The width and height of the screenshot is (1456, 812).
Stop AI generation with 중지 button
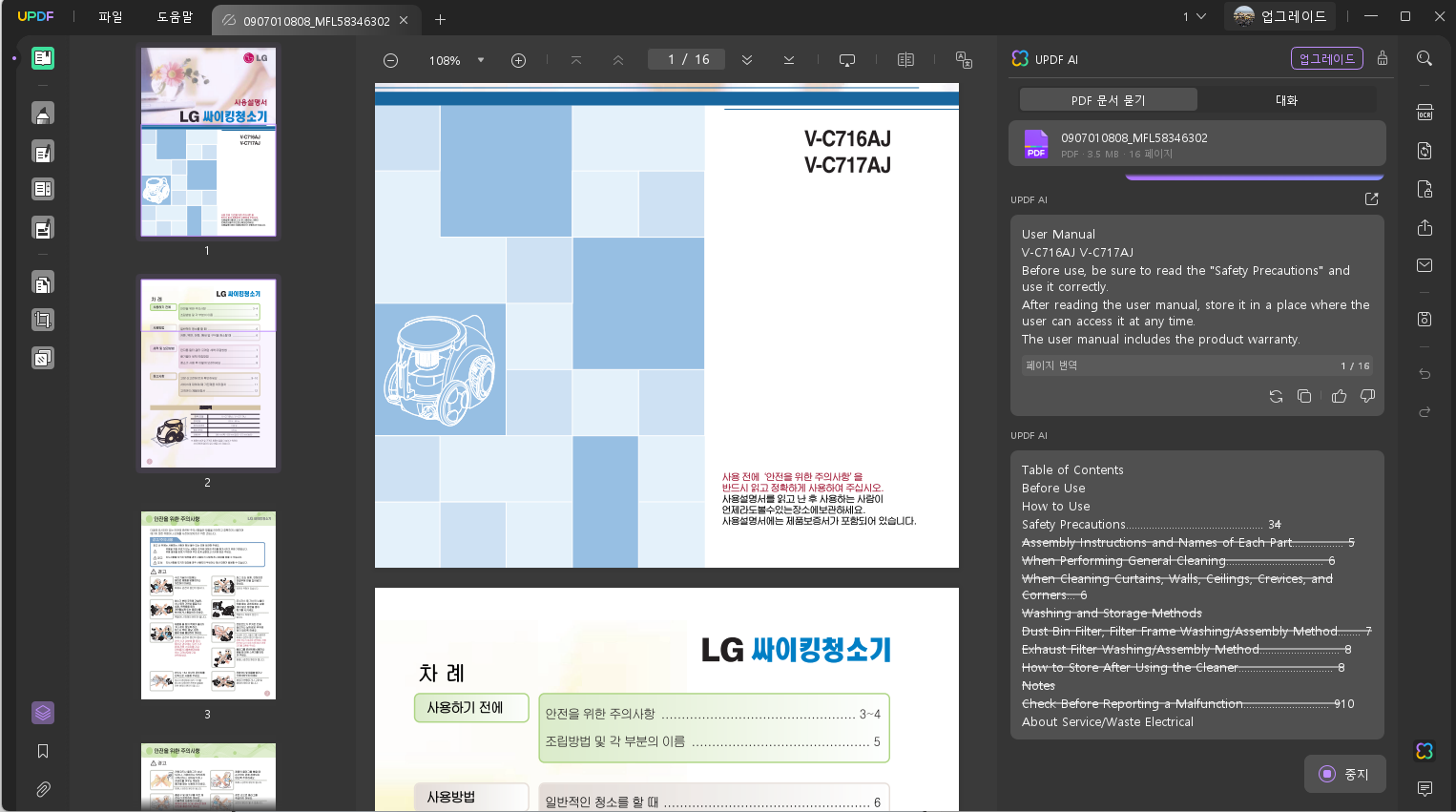1344,774
